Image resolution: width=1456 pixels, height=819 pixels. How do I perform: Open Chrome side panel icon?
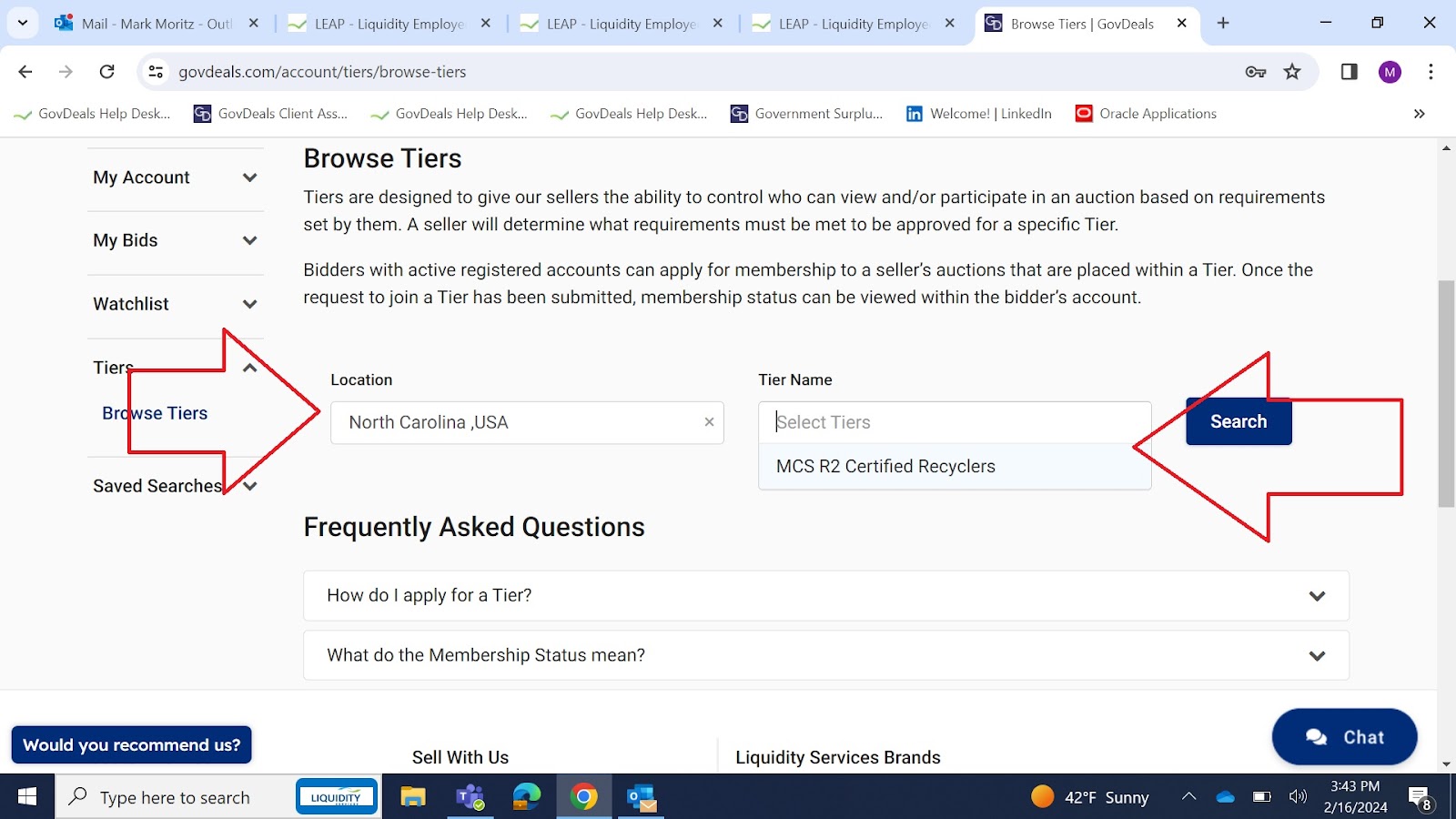click(x=1350, y=72)
